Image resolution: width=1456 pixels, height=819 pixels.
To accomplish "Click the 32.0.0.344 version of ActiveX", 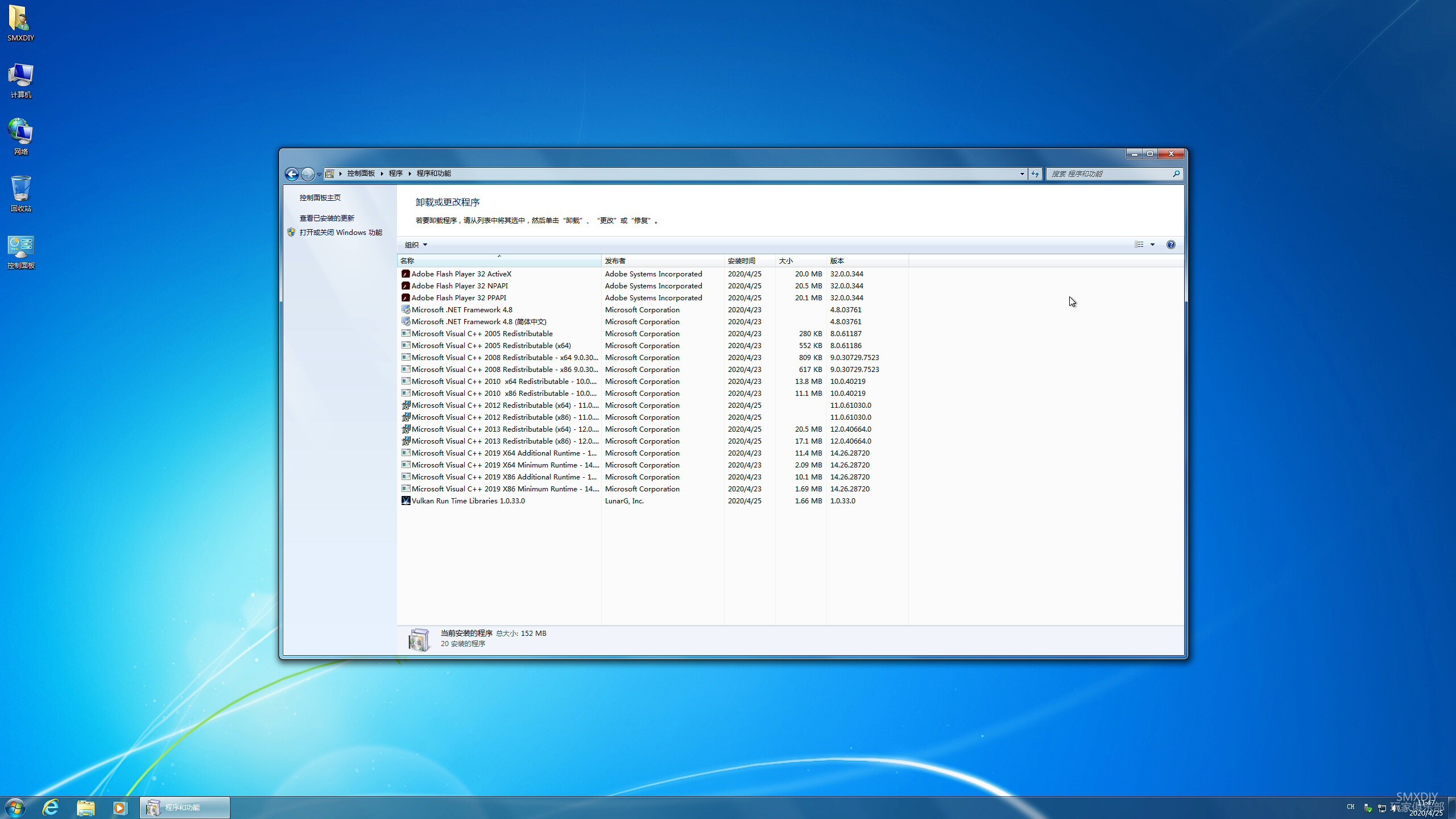I will (846, 274).
